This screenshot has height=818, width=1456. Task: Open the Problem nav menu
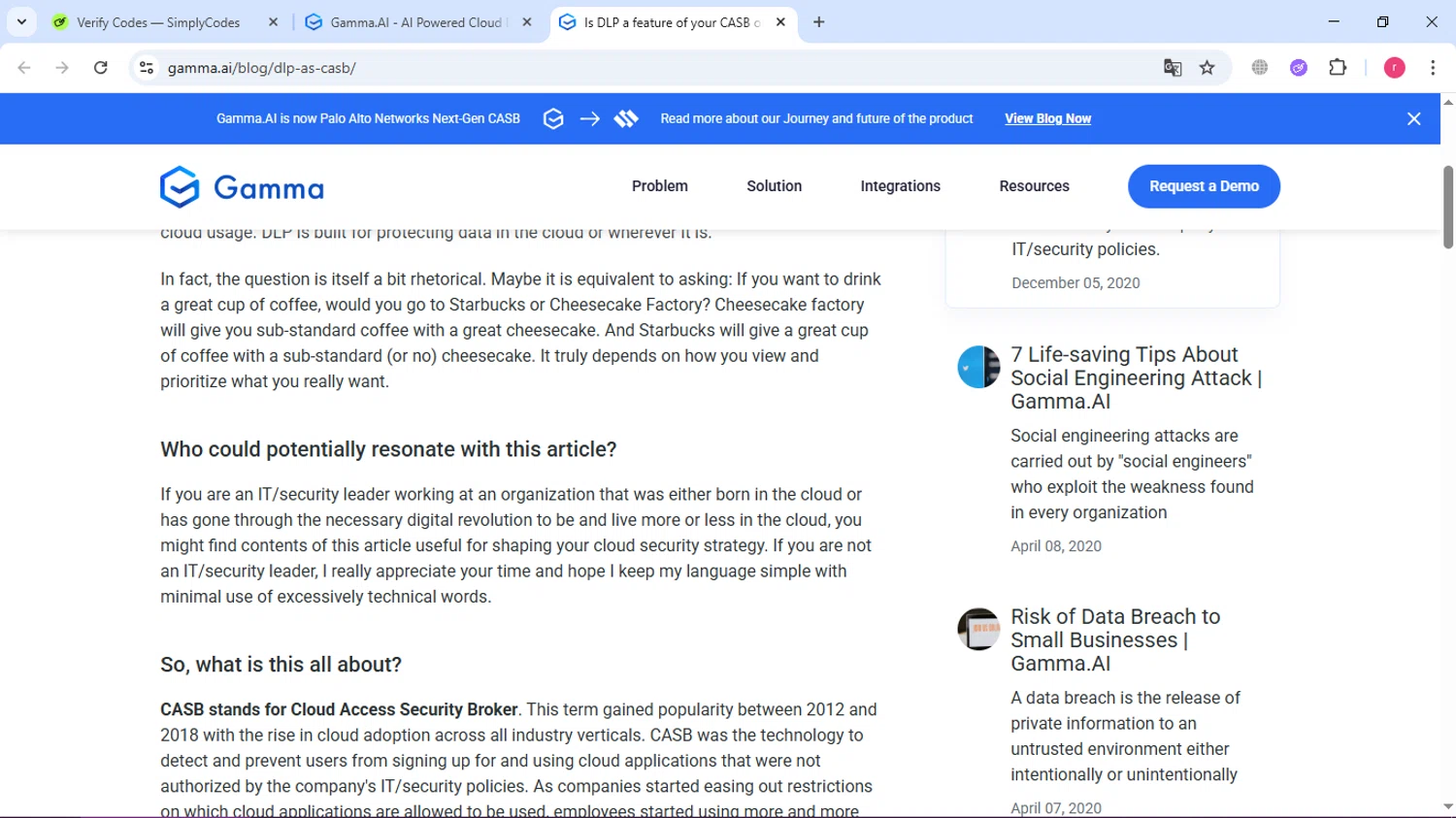click(660, 186)
